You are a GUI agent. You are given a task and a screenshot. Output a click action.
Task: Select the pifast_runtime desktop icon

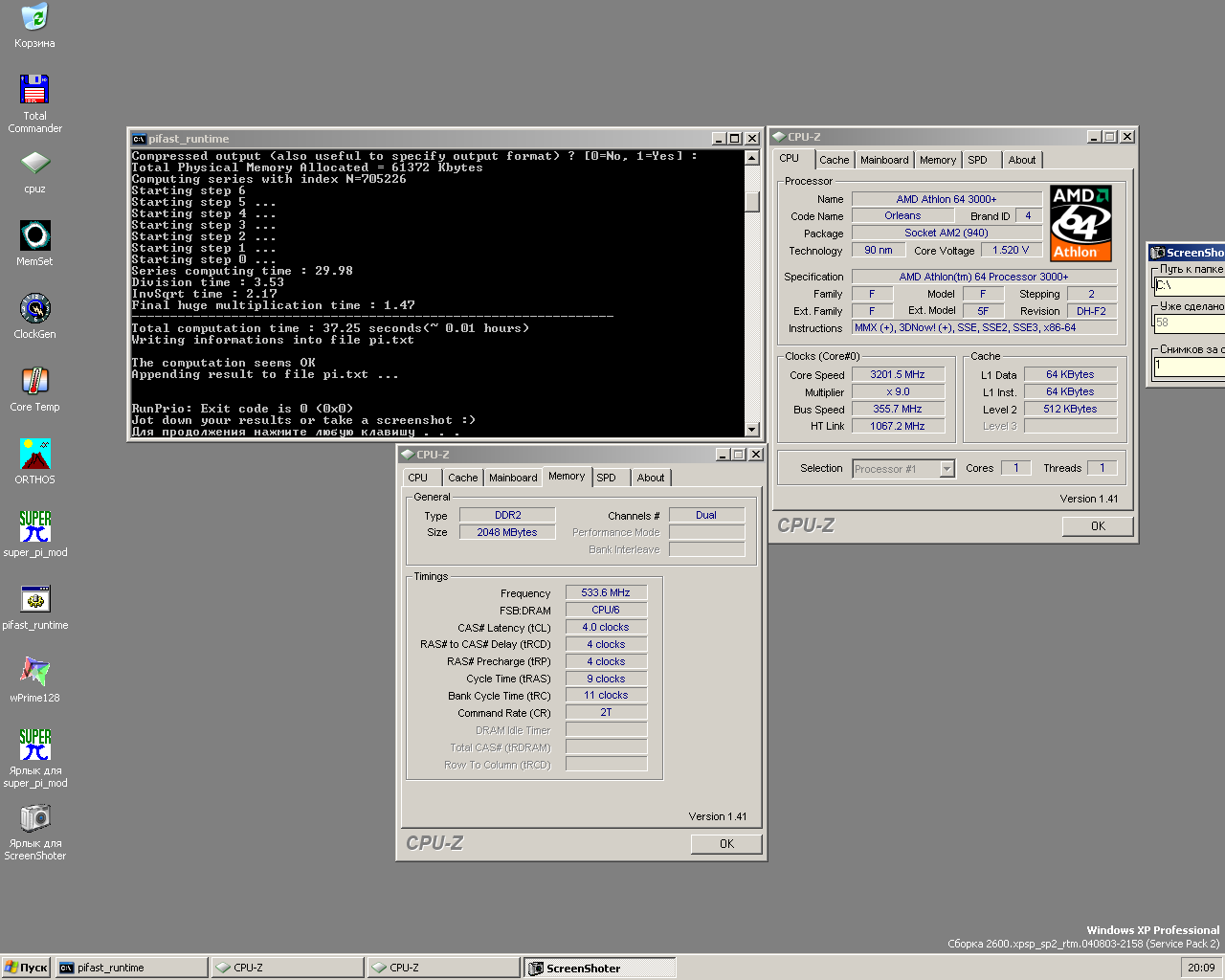point(34,607)
